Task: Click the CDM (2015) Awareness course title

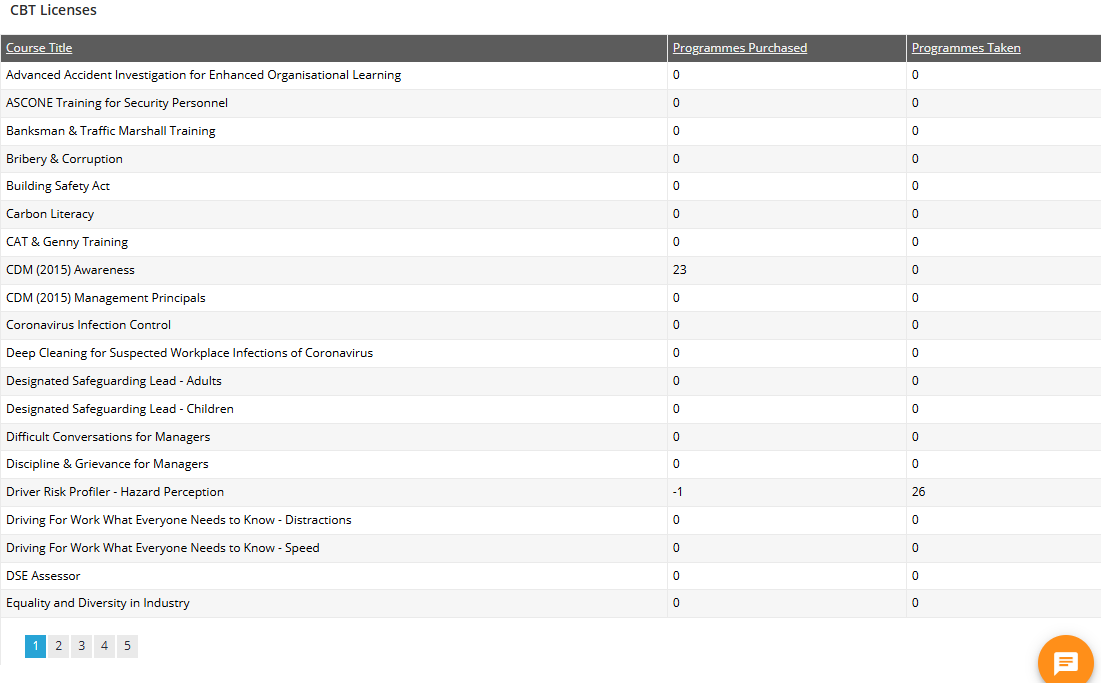Action: [x=70, y=270]
